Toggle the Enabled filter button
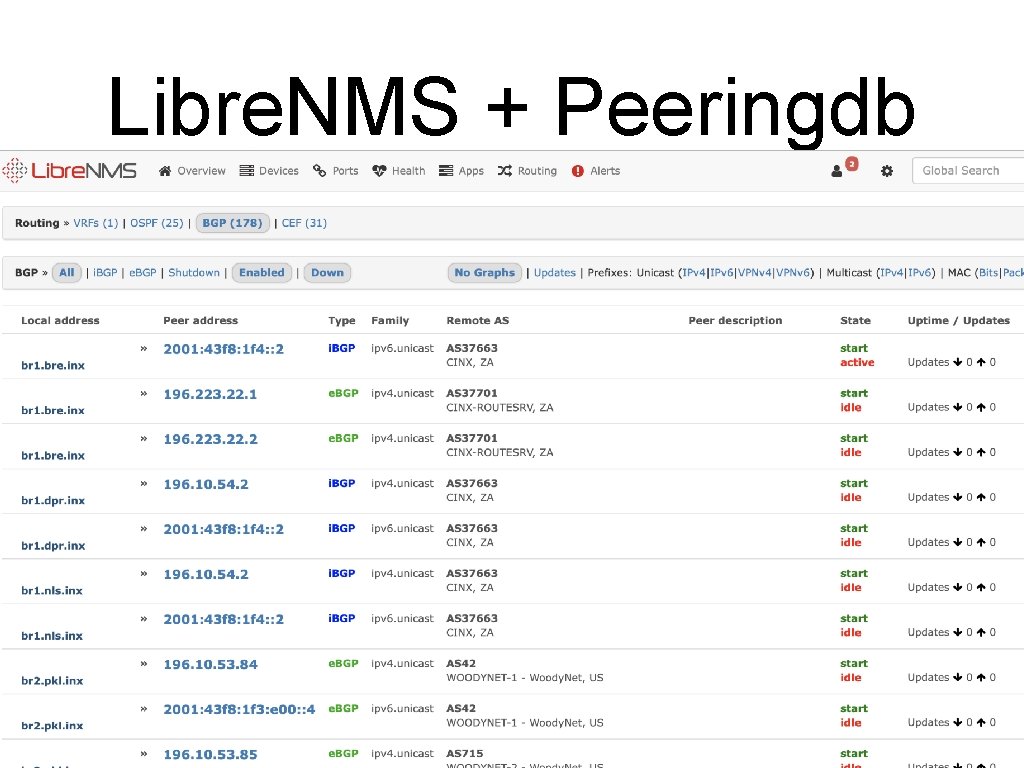 [x=262, y=273]
